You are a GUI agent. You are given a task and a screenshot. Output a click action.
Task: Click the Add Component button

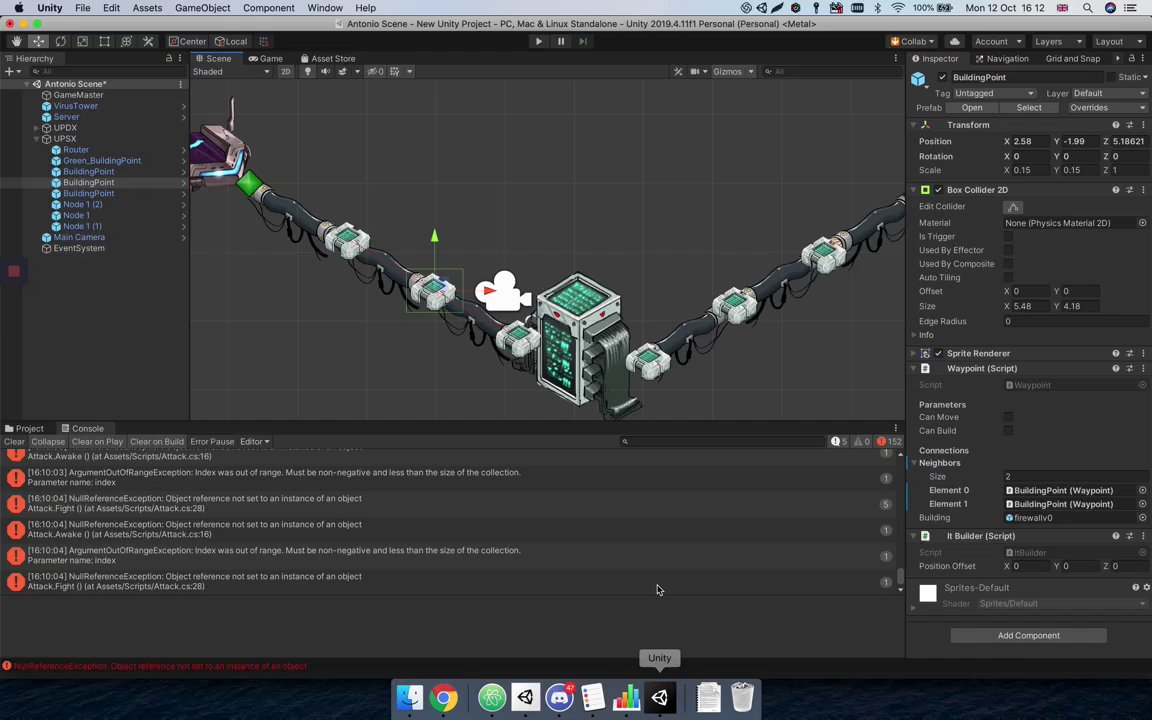tap(1029, 636)
